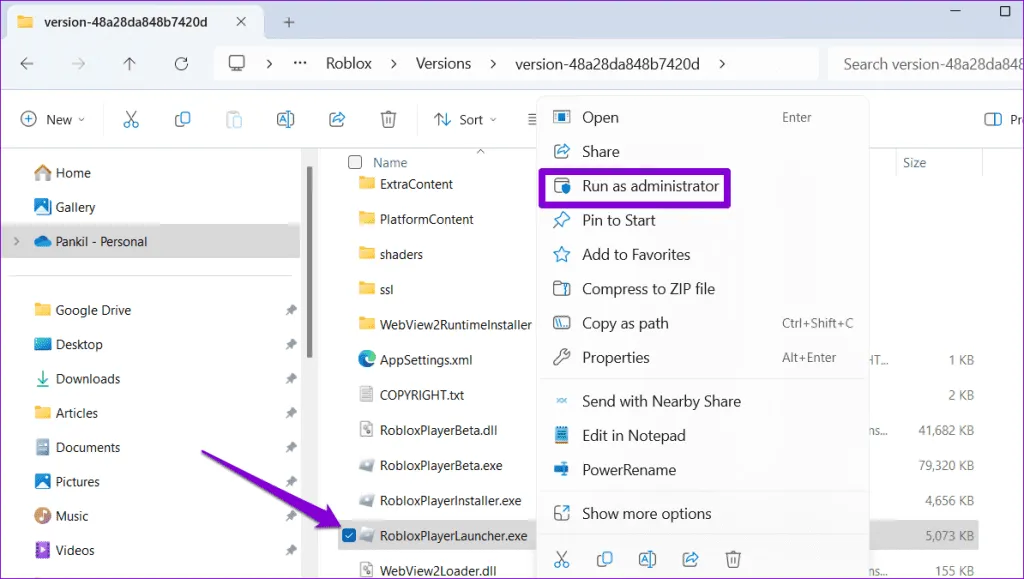Click the Share icon in toolbar
This screenshot has width=1024, height=579.
[337, 120]
